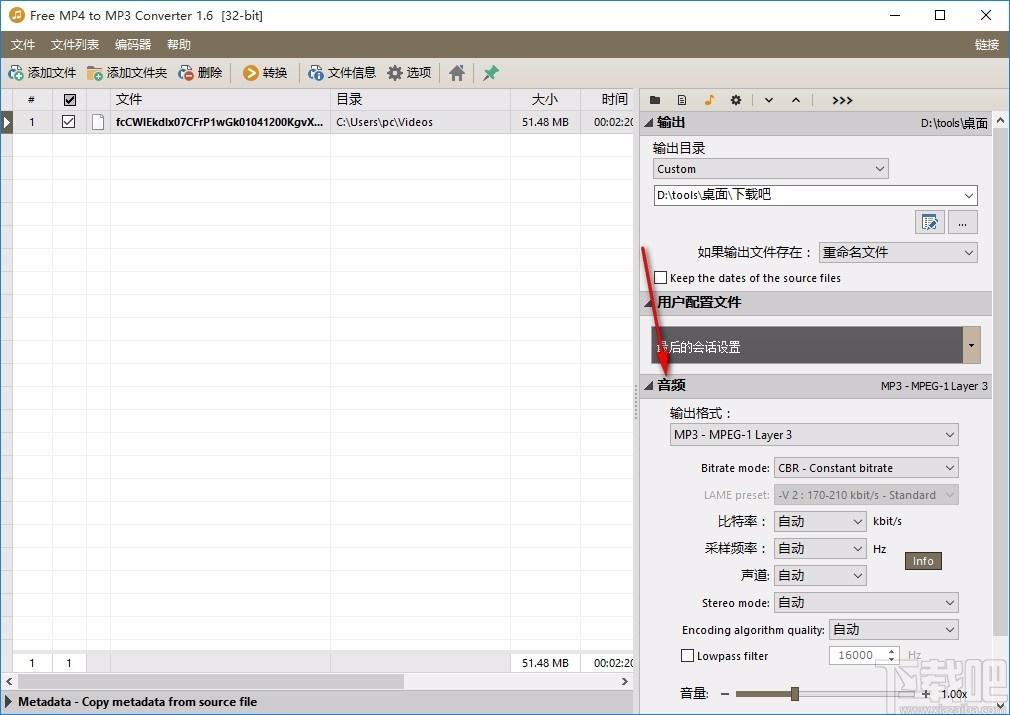Open the 采样频率 sample rate dropdown

820,548
